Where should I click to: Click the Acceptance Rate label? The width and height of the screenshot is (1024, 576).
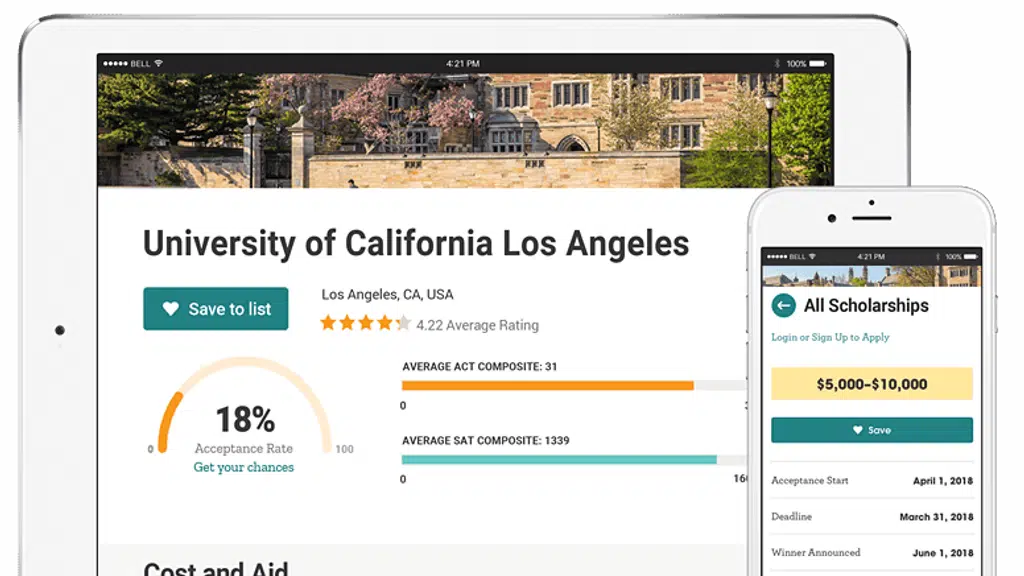(x=244, y=449)
